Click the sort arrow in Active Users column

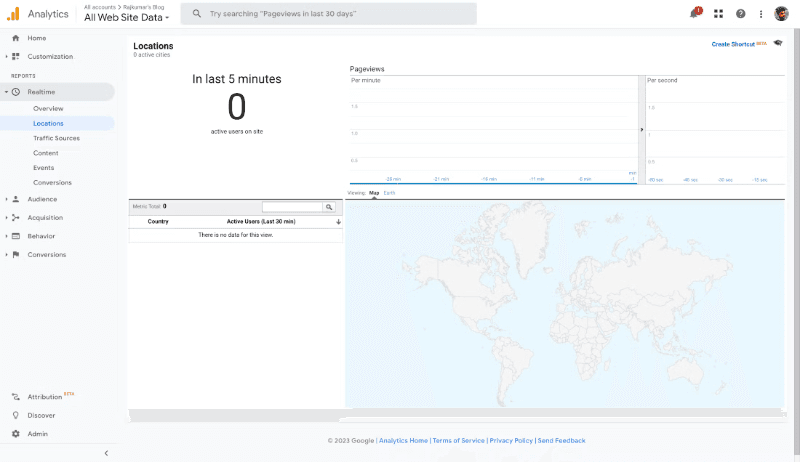coord(338,222)
